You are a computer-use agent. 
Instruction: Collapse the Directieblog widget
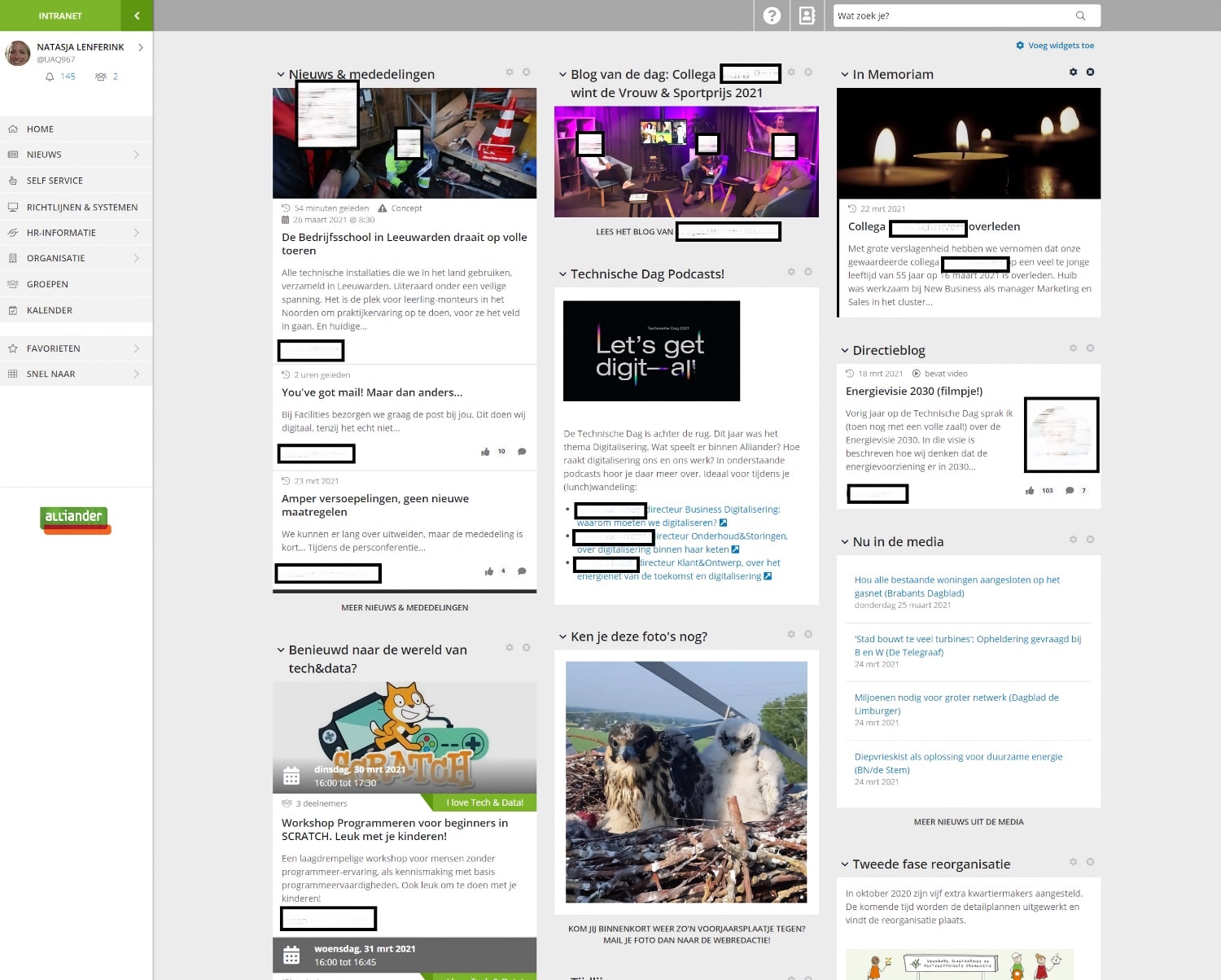click(x=844, y=351)
